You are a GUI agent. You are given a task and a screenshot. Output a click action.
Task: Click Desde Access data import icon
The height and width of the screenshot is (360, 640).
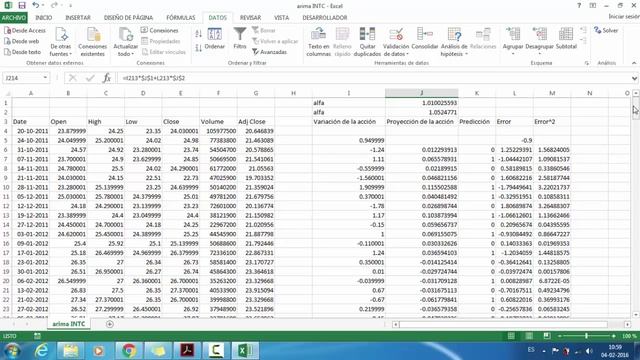click(24, 31)
